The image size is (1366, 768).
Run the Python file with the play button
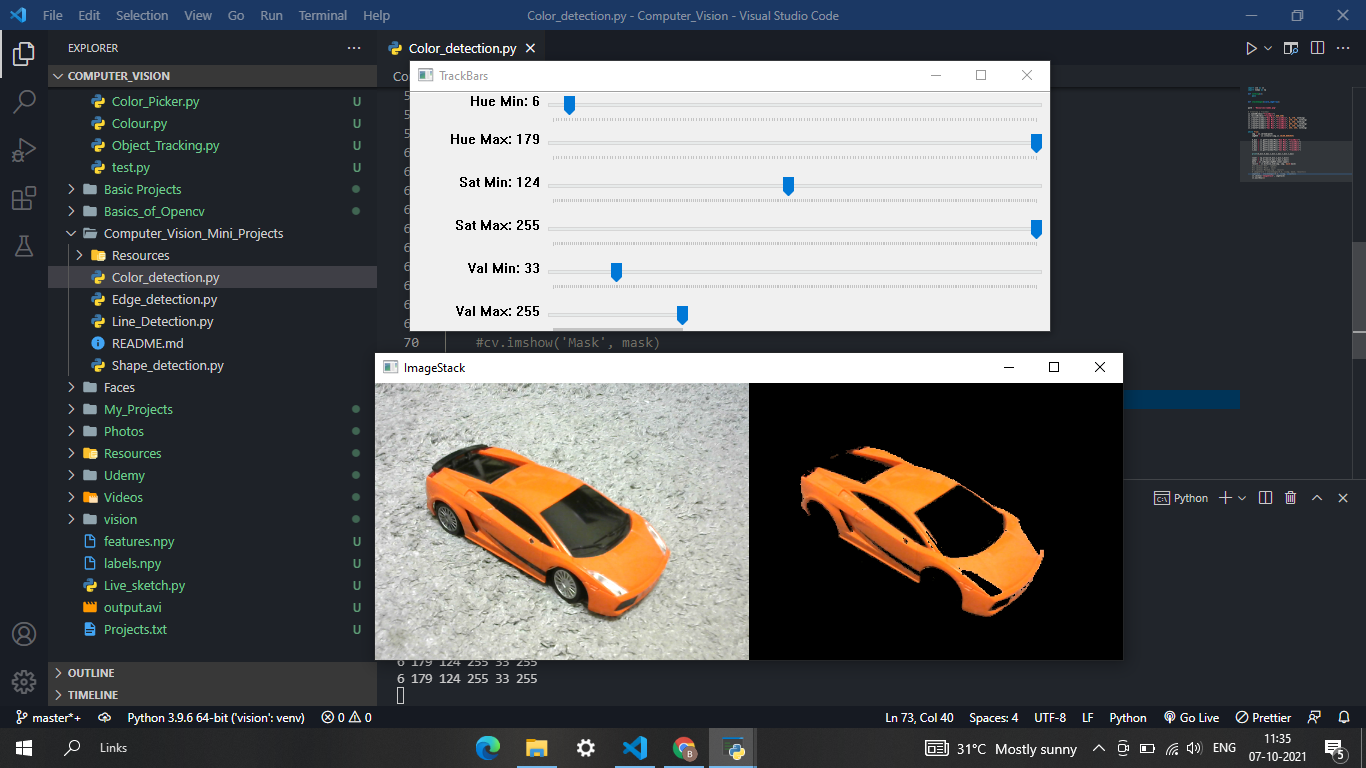(x=1249, y=47)
